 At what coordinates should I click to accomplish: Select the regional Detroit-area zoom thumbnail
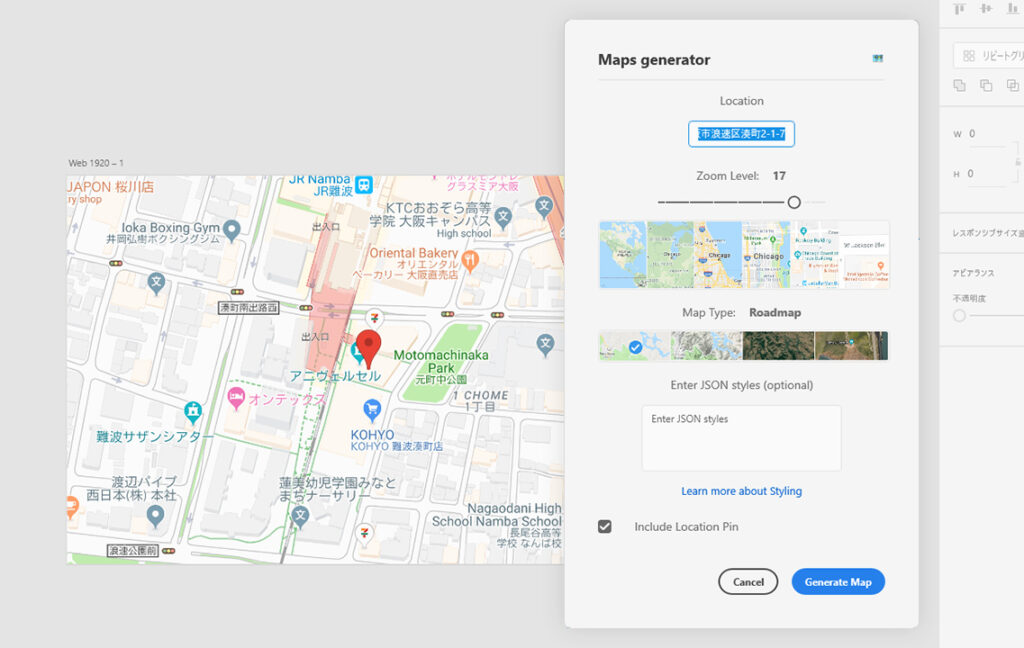(x=670, y=255)
